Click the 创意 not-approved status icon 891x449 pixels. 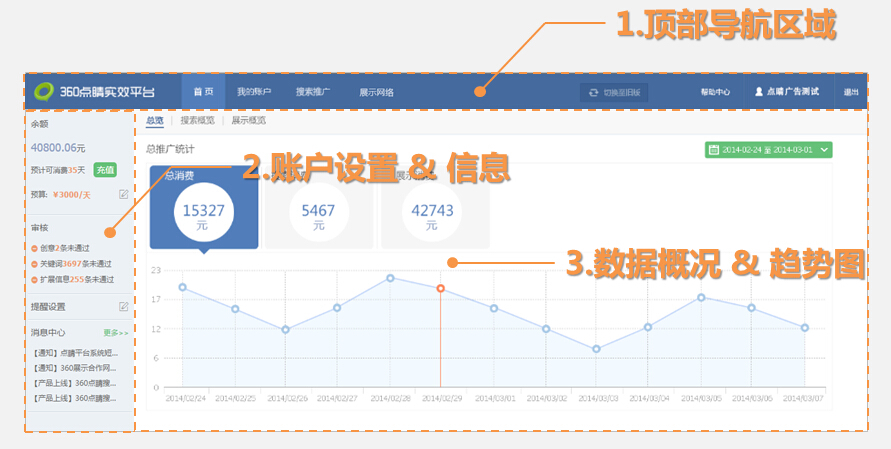[35, 248]
